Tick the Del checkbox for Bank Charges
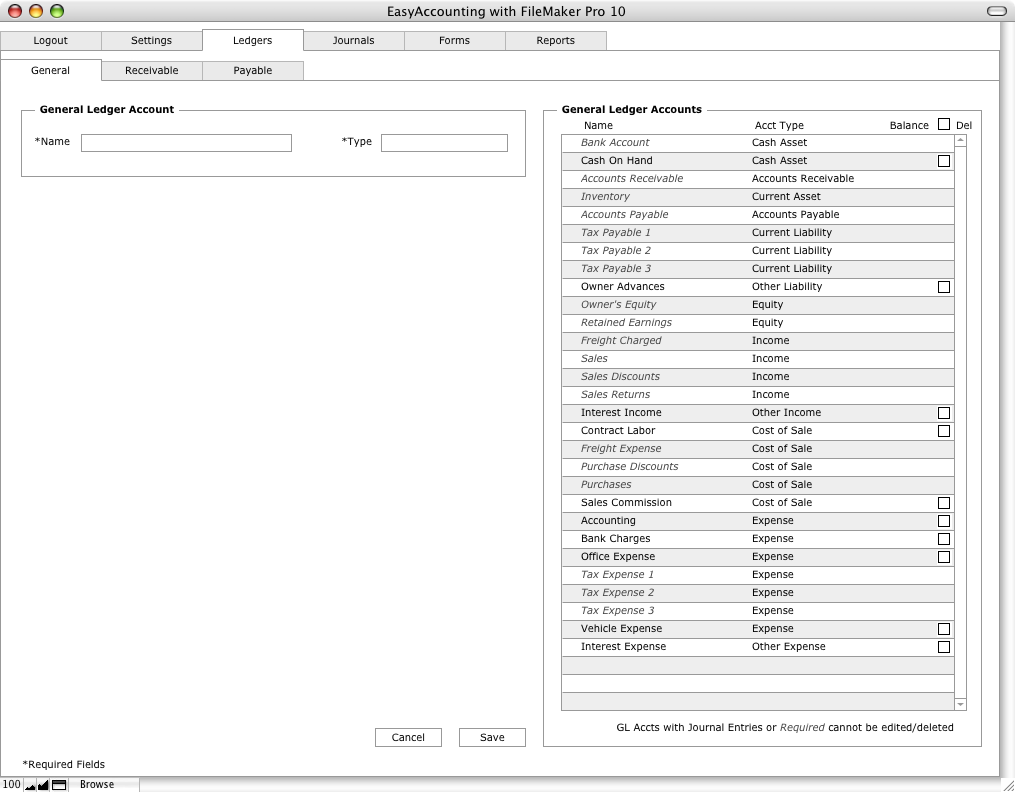1015x792 pixels. [x=944, y=539]
